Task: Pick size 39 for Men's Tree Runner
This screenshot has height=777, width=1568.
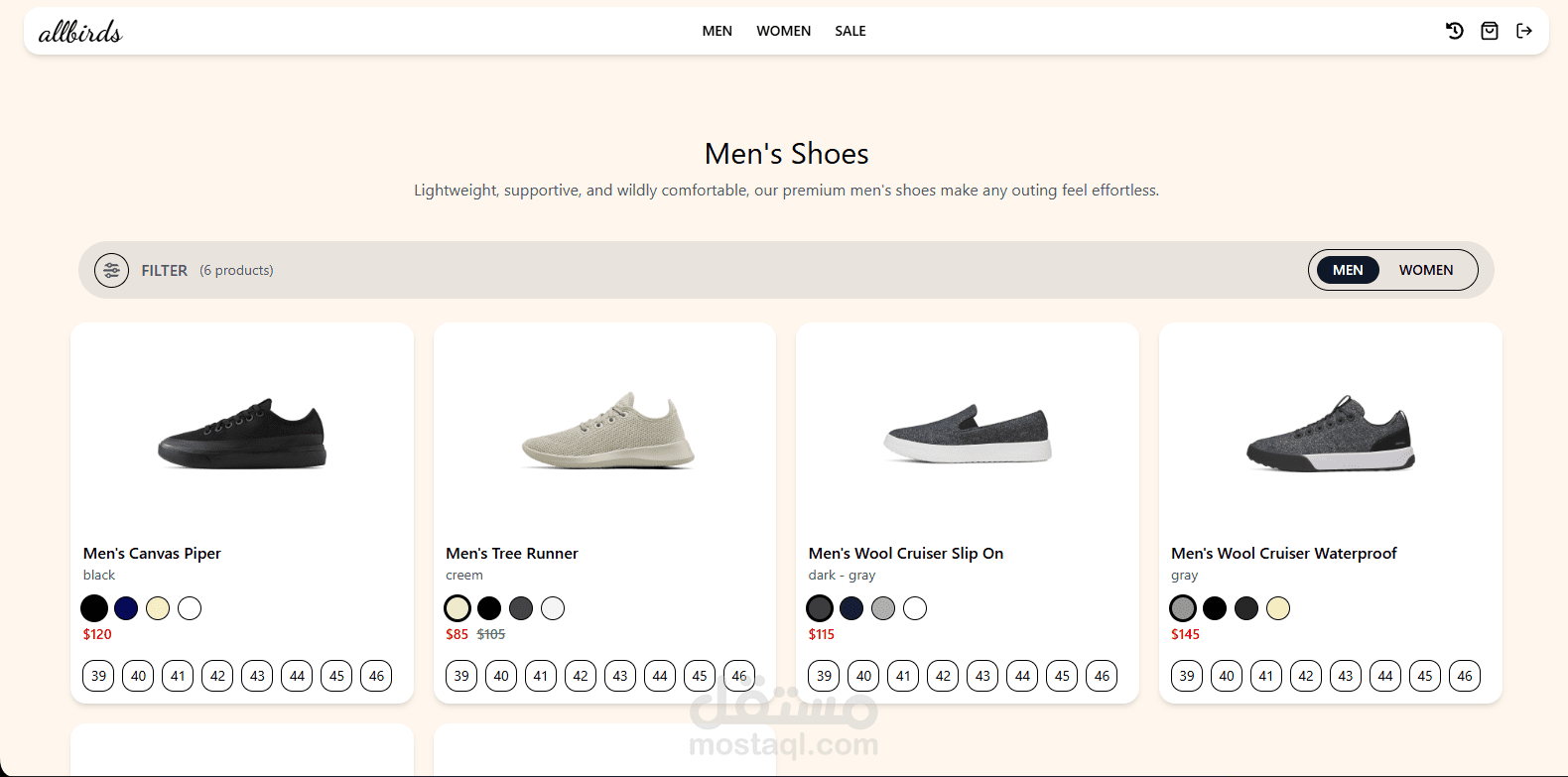Action: pyautogui.click(x=461, y=676)
